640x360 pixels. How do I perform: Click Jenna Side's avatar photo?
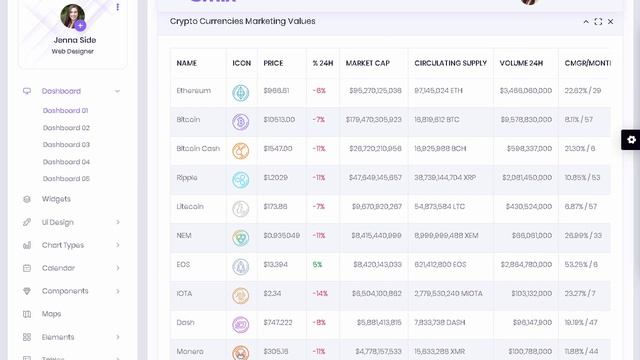click(73, 16)
